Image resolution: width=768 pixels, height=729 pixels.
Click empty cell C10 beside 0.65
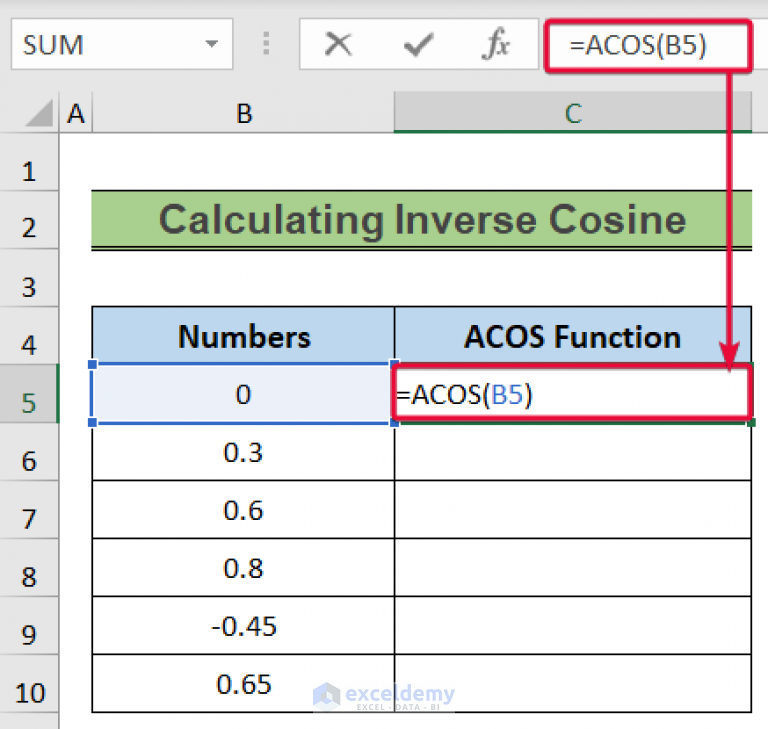point(573,683)
